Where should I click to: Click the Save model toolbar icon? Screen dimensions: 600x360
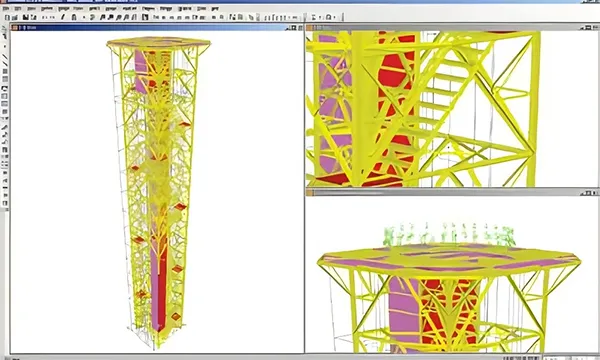[25, 17]
